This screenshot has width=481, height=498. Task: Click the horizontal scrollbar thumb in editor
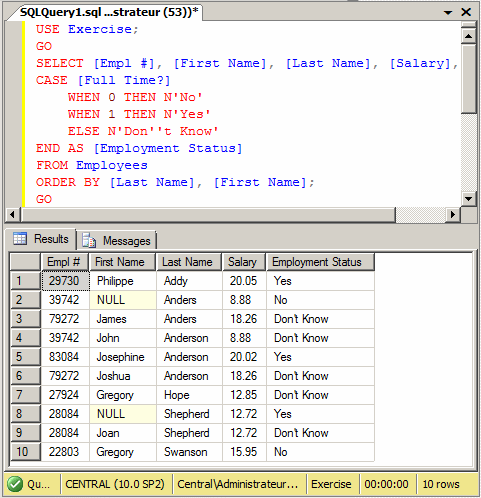pos(208,214)
